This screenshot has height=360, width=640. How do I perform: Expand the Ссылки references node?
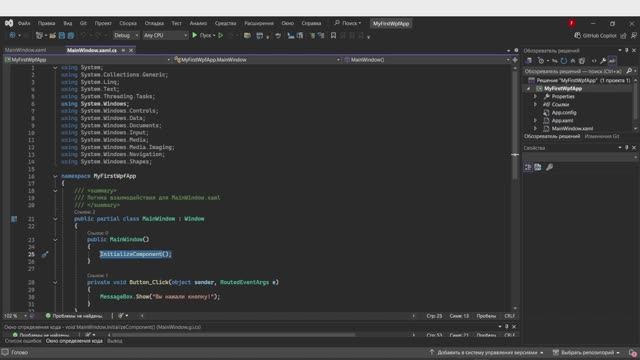(536, 104)
